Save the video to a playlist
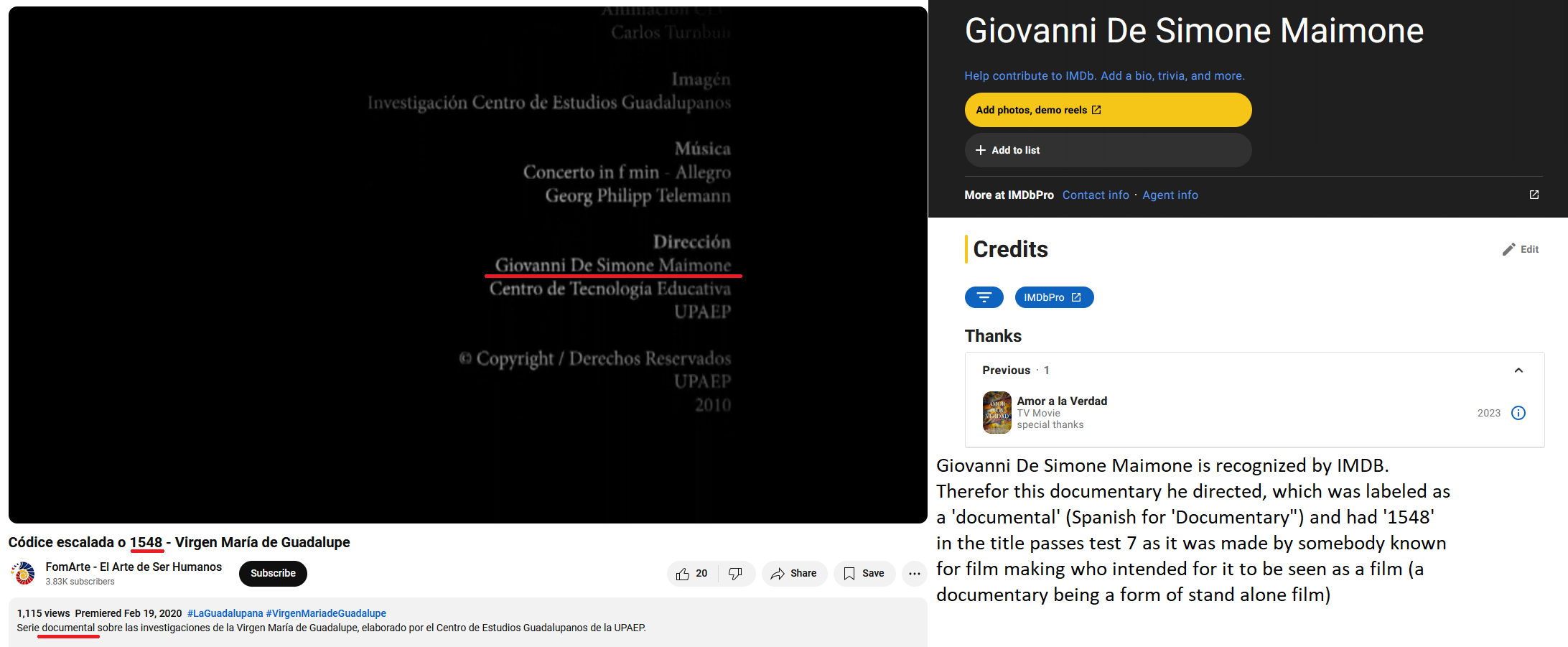The height and width of the screenshot is (647, 1568). [x=864, y=573]
